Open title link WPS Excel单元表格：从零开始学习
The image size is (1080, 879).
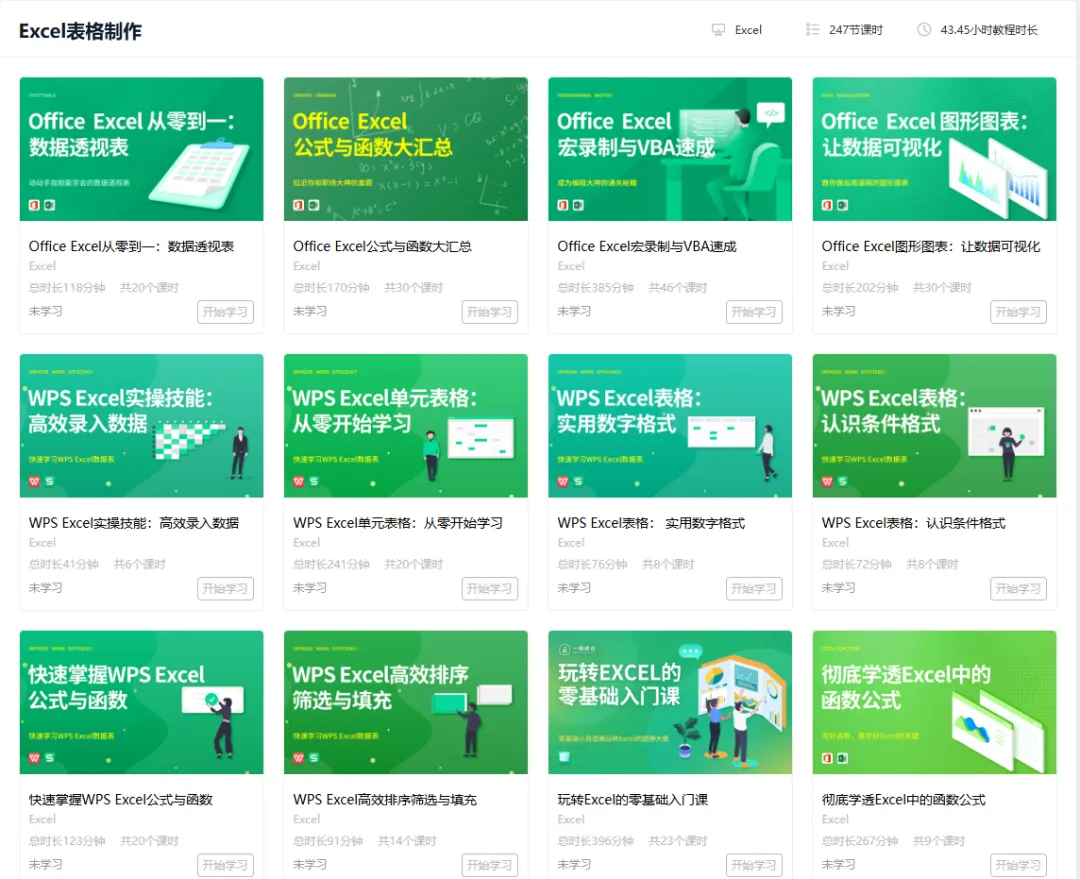click(398, 524)
